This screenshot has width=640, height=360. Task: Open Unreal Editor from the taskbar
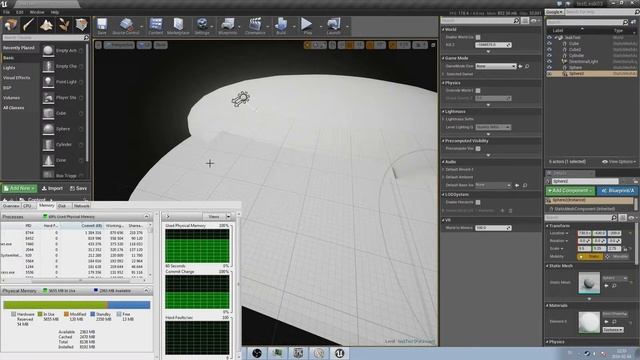pyautogui.click(x=339, y=353)
